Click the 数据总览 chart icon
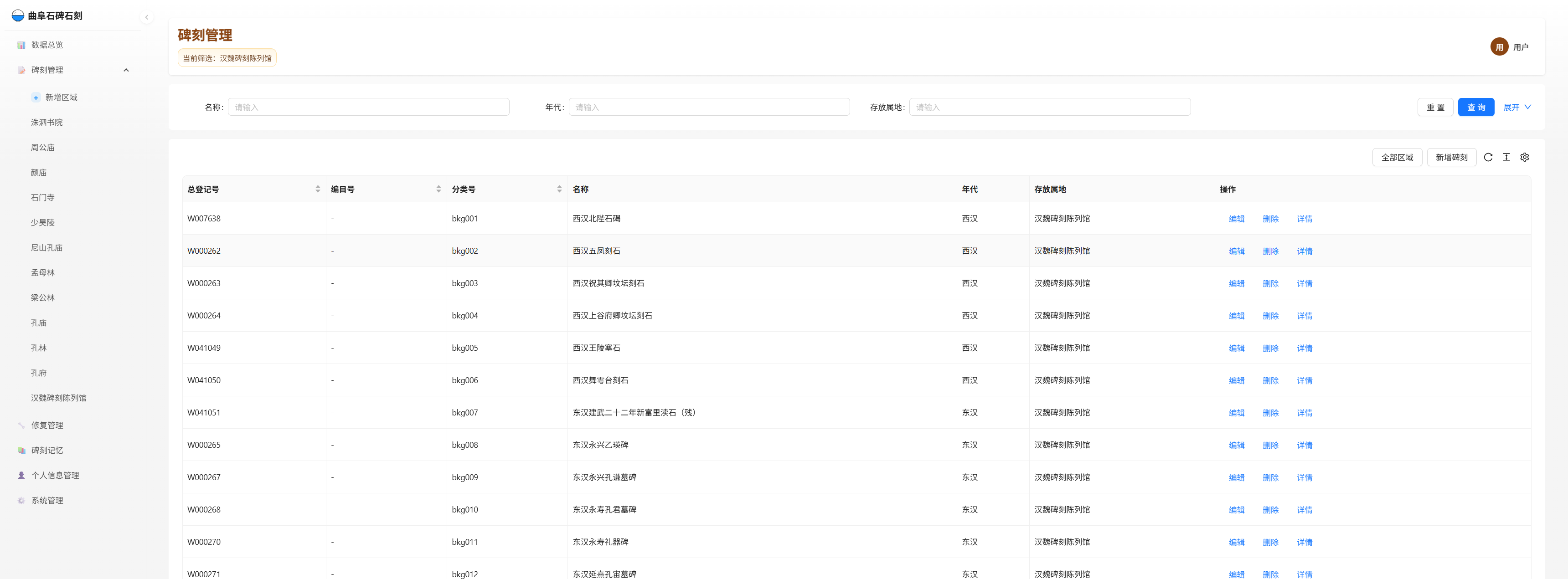The image size is (1568, 579). coord(21,45)
